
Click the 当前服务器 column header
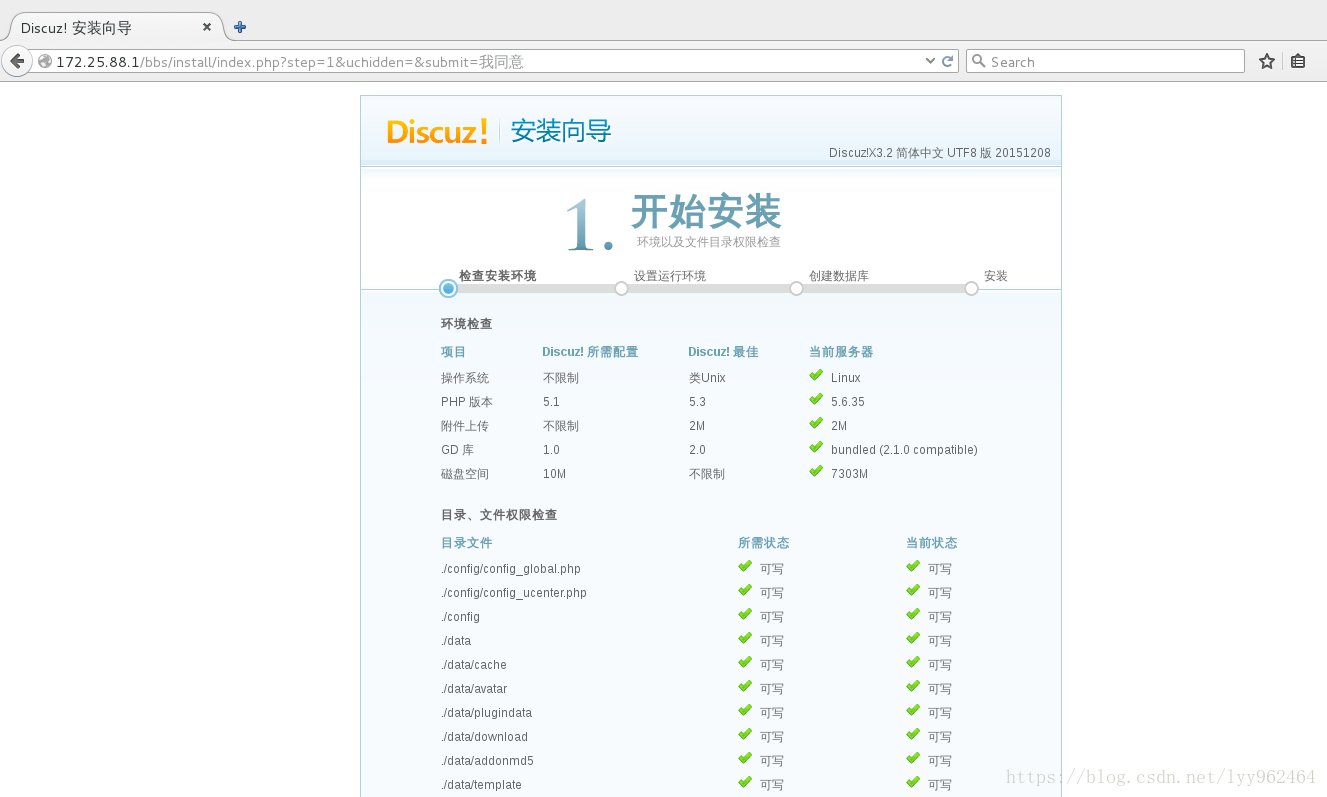pyautogui.click(x=841, y=352)
